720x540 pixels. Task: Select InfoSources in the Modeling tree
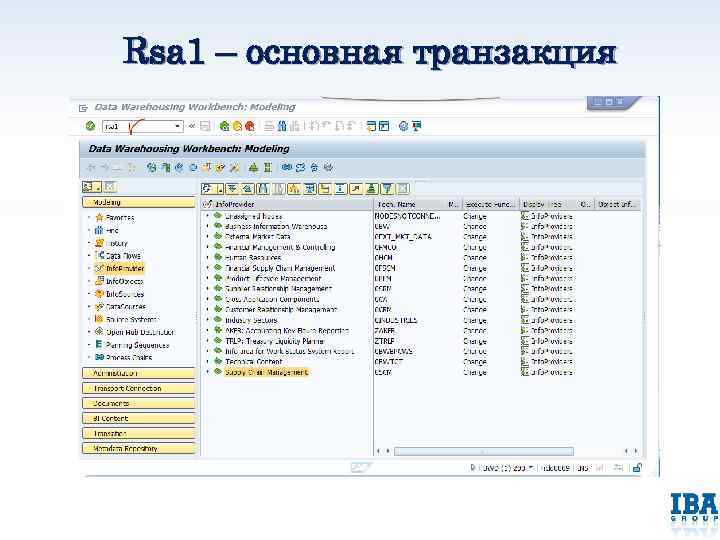click(x=125, y=294)
